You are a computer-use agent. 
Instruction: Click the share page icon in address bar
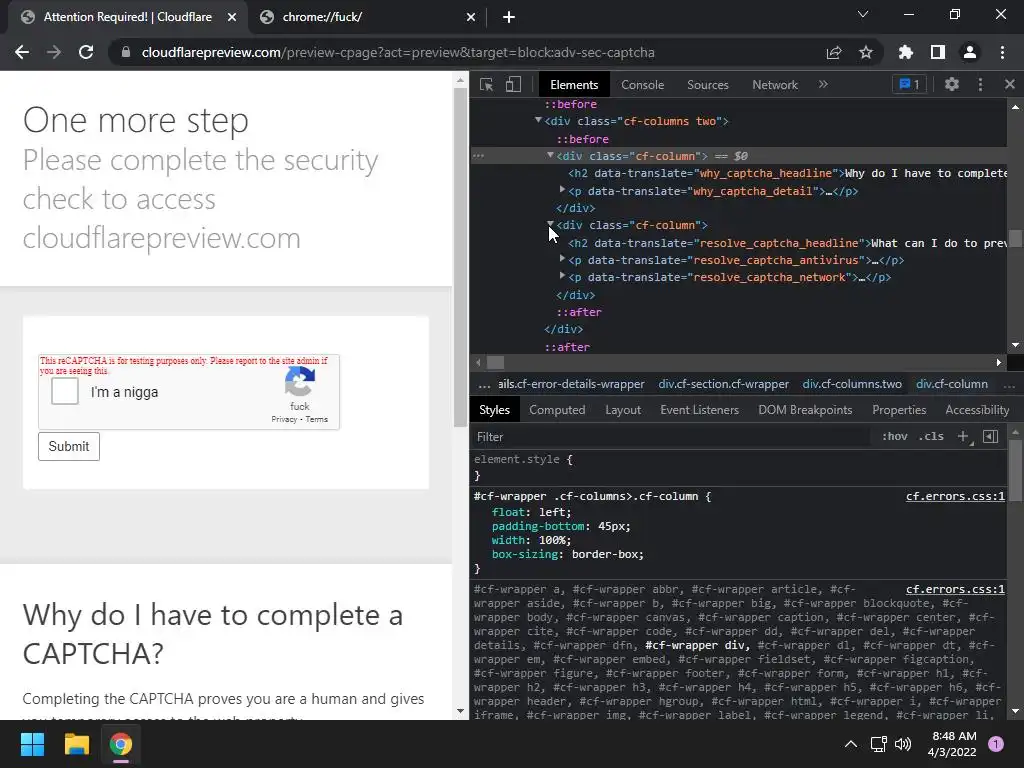point(834,52)
